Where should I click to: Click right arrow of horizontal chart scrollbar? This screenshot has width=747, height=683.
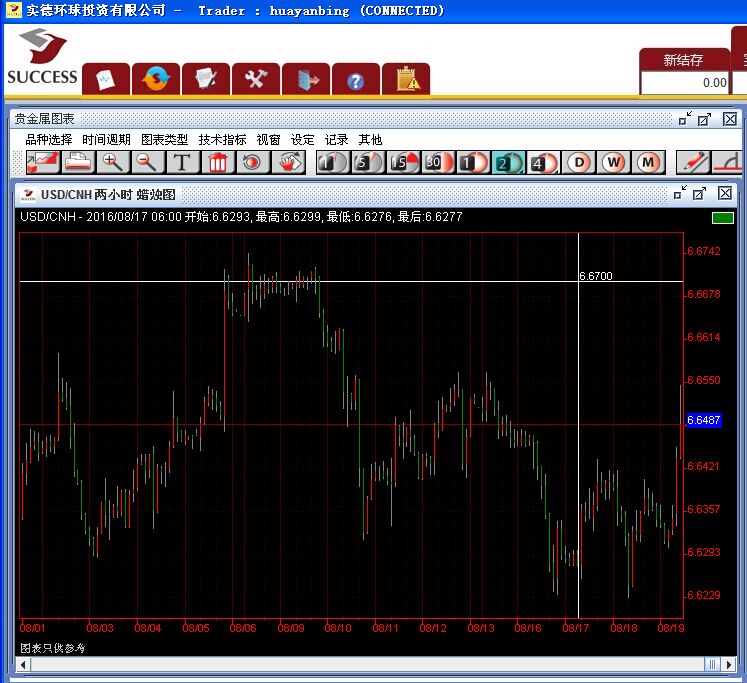click(728, 664)
